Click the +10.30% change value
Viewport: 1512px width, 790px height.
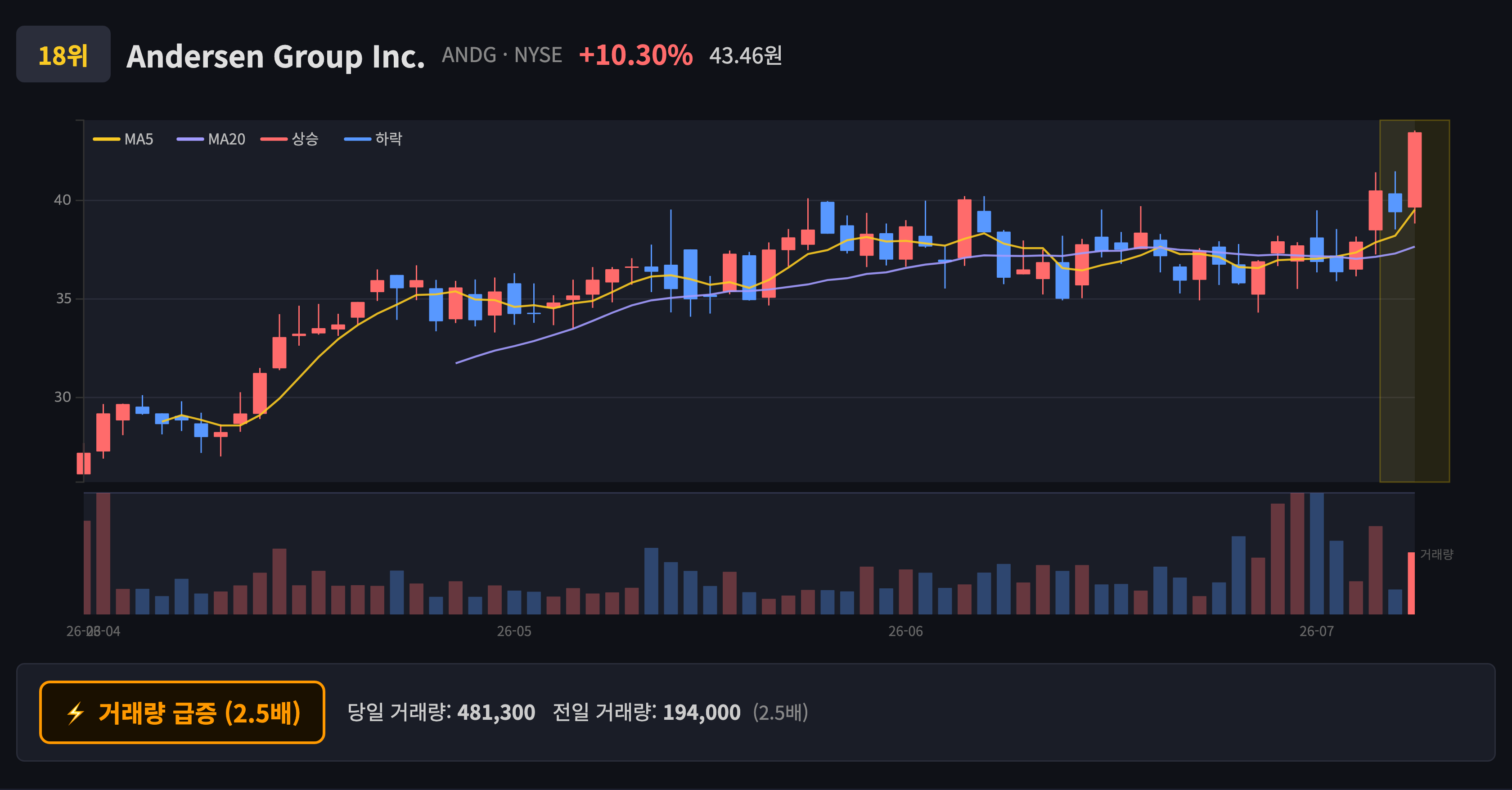pyautogui.click(x=636, y=55)
